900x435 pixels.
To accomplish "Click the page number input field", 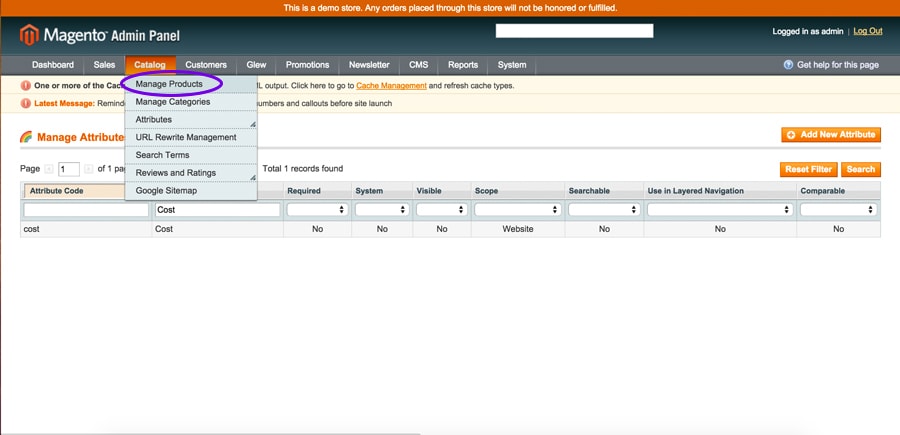I will point(69,169).
